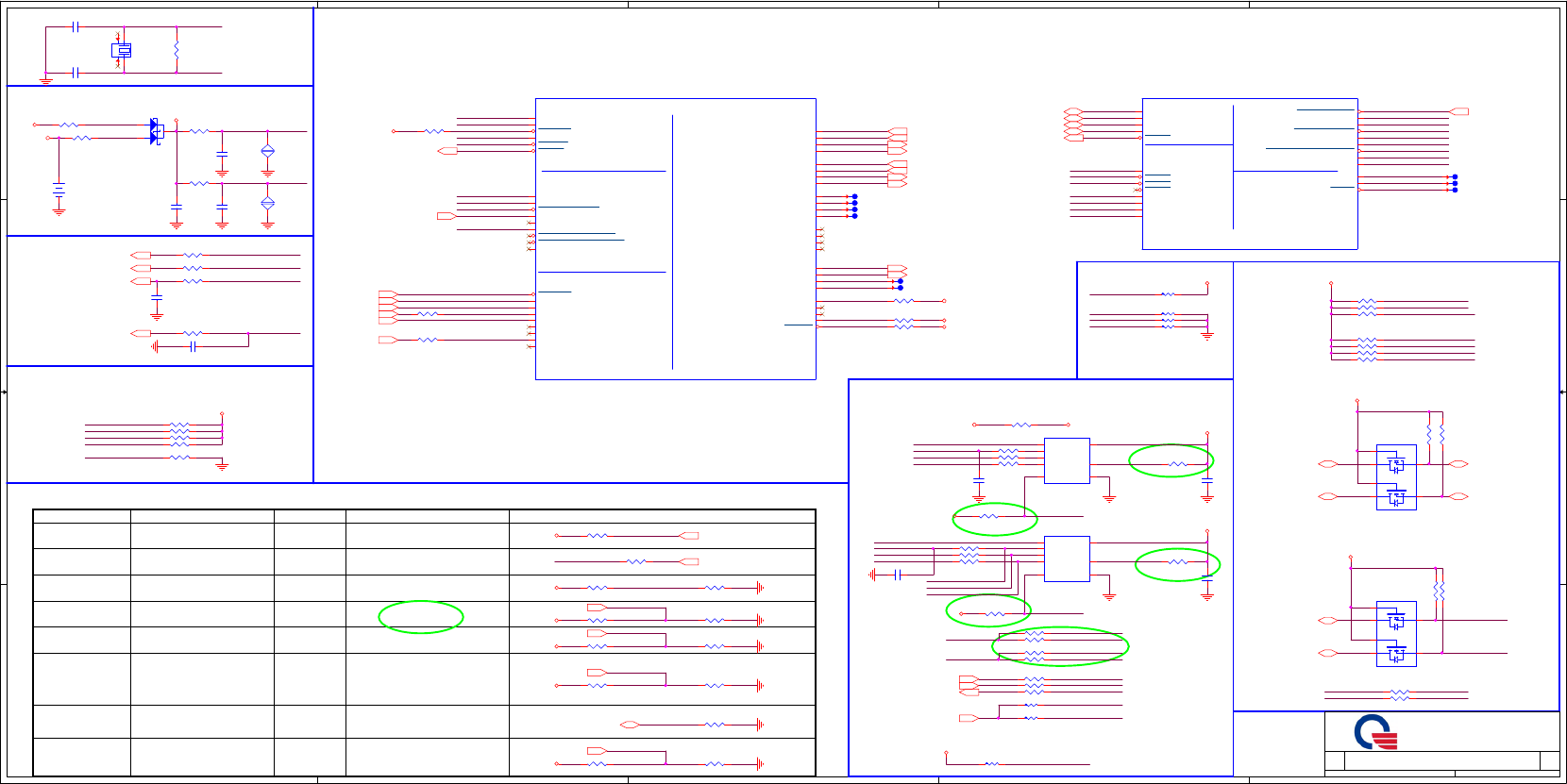
Task: Select the upper-right IC block
Action: click(1250, 174)
